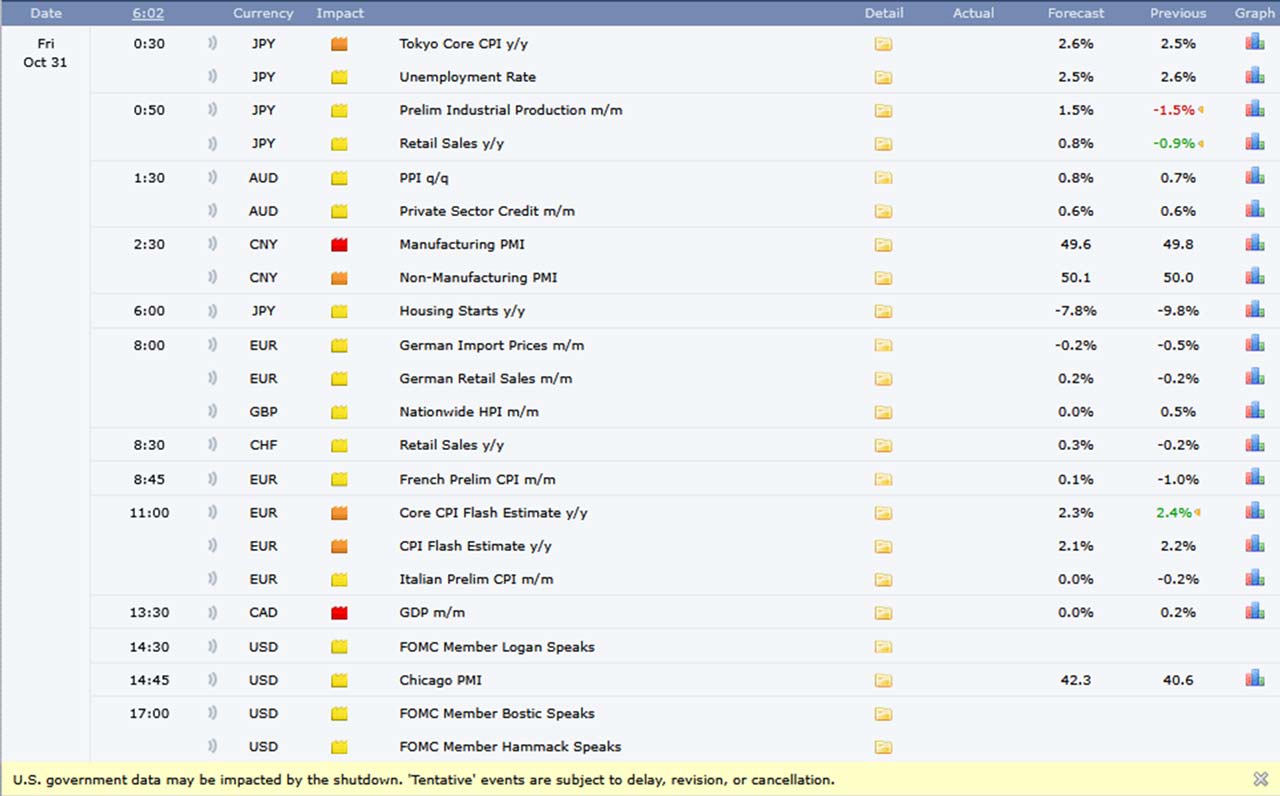Expand details for FOMC Member Hammack Speaks

click(x=883, y=747)
